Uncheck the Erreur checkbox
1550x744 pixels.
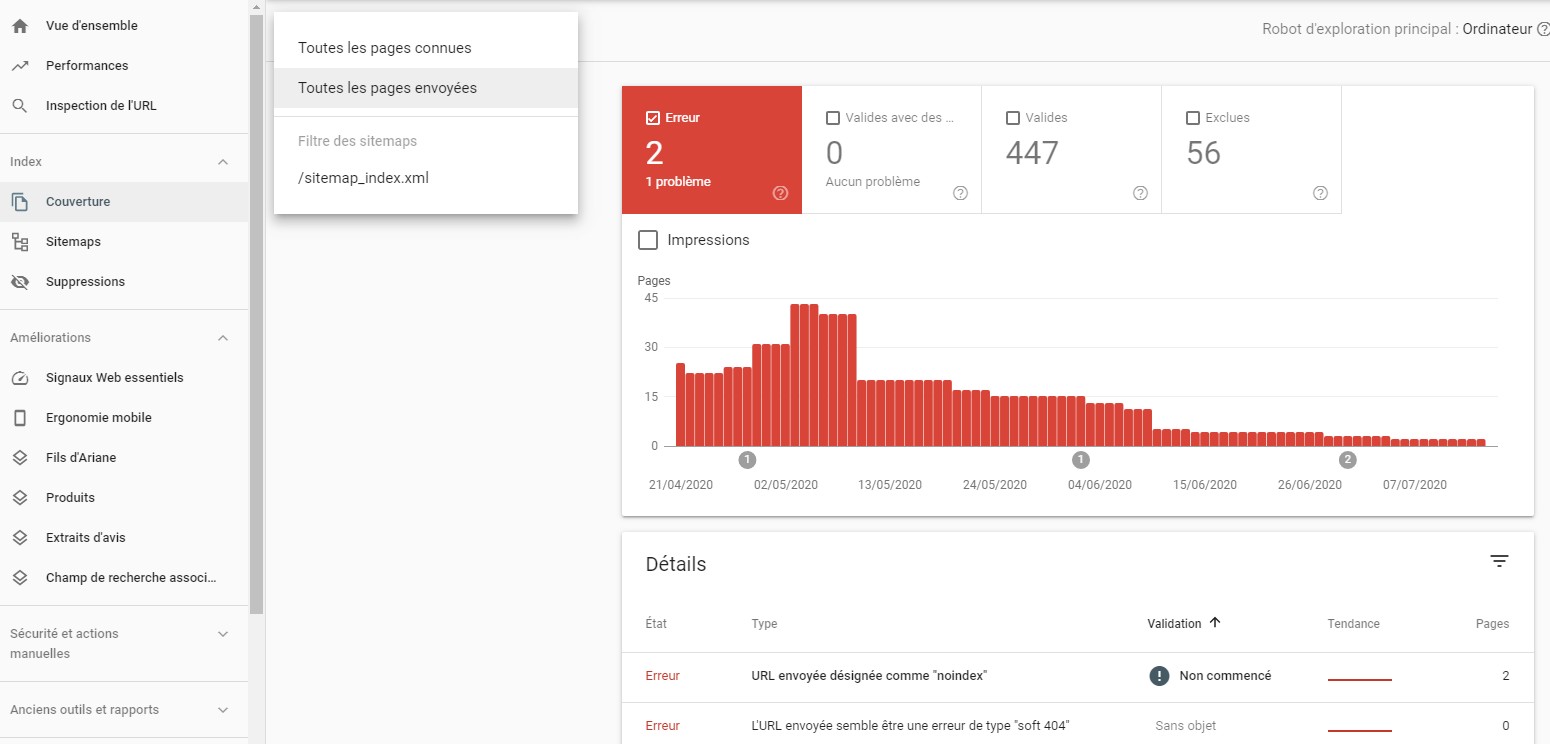[653, 118]
